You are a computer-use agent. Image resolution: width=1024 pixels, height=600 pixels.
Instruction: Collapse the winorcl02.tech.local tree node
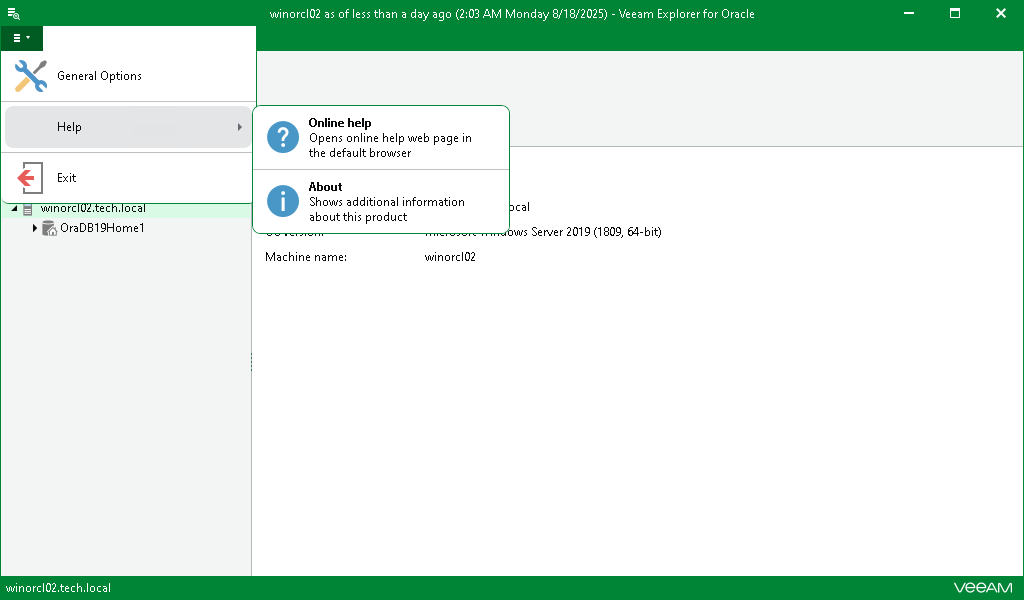[x=14, y=208]
